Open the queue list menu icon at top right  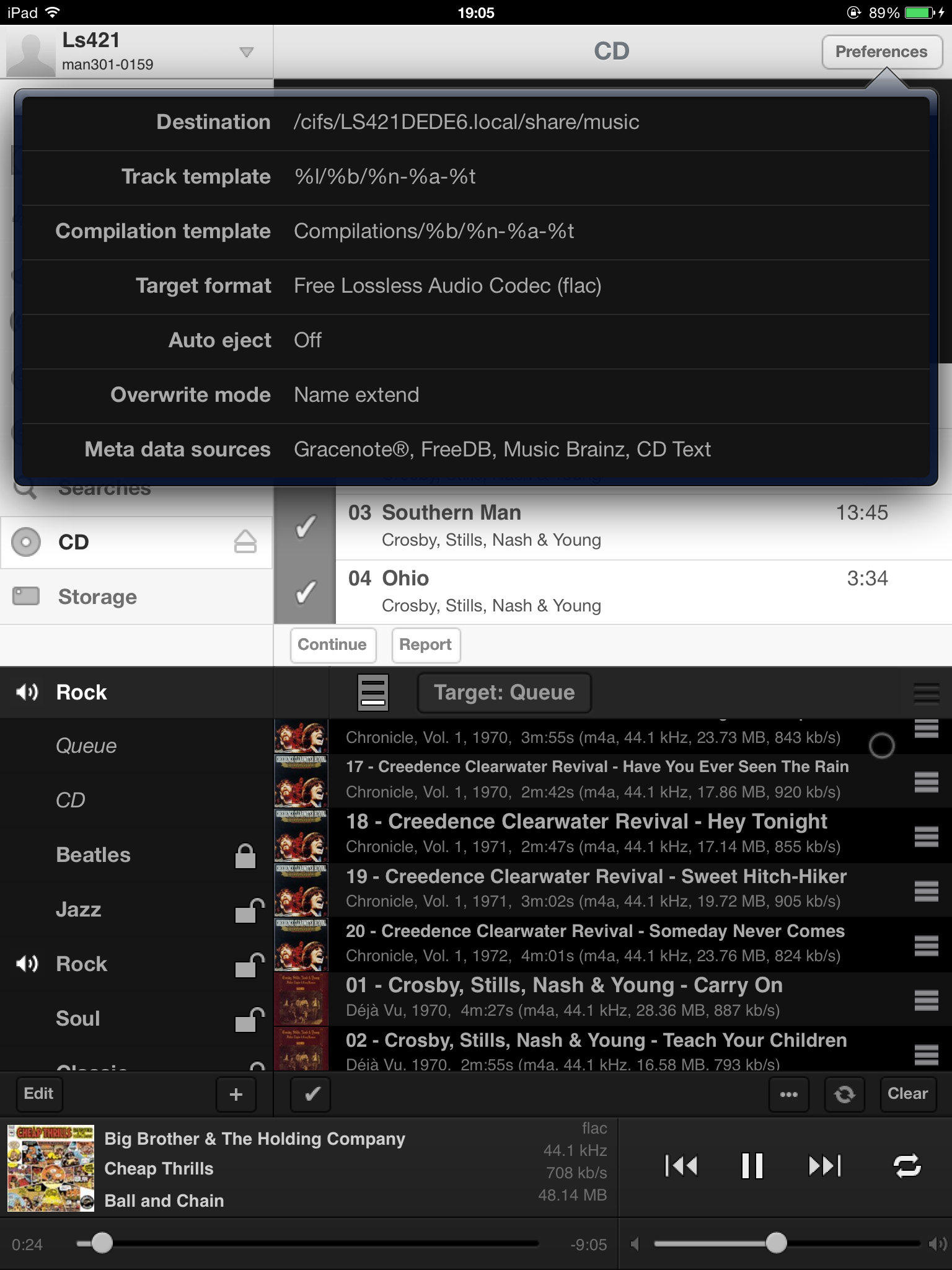point(926,693)
